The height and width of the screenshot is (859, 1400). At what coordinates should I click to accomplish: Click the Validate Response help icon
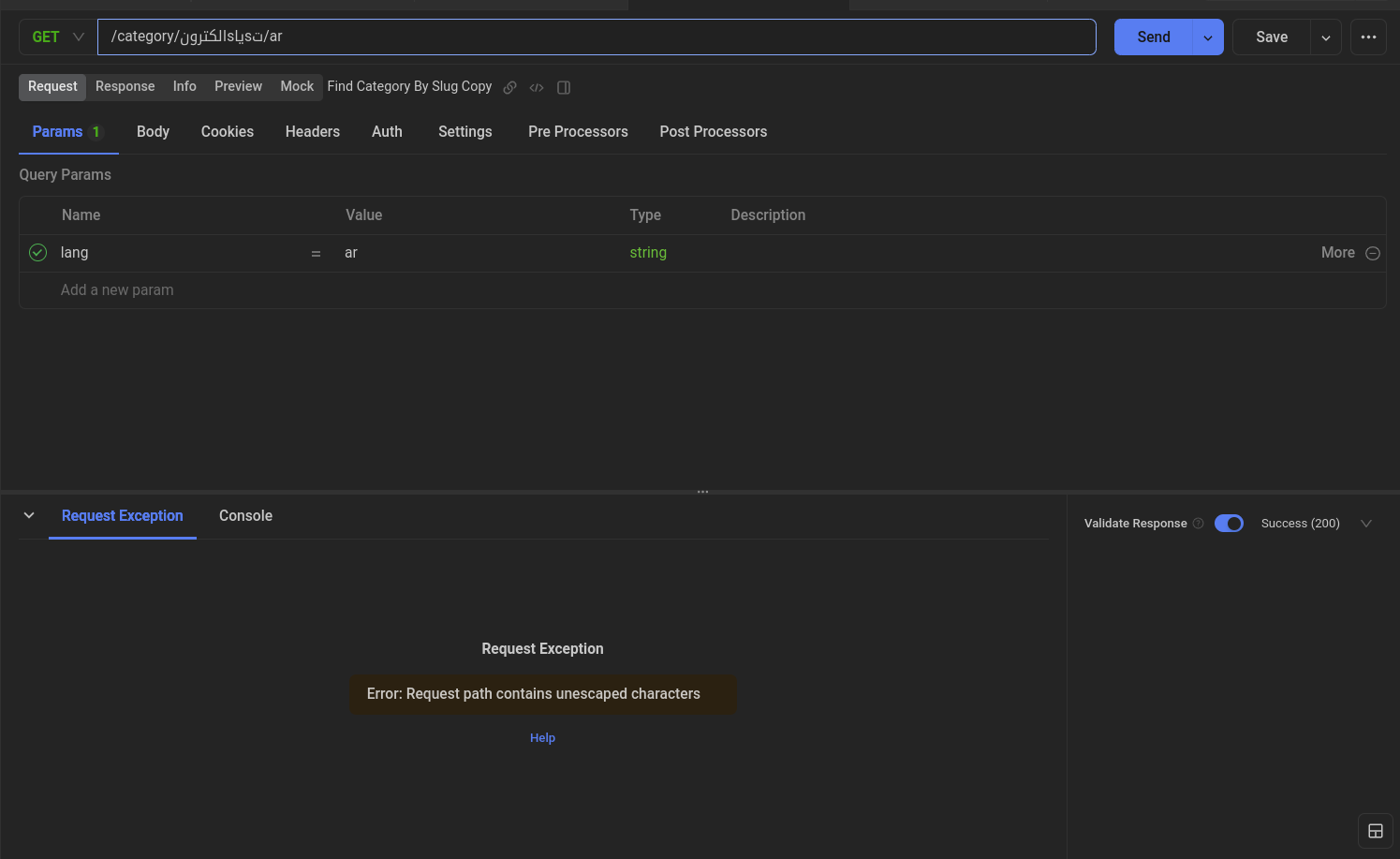(1199, 524)
